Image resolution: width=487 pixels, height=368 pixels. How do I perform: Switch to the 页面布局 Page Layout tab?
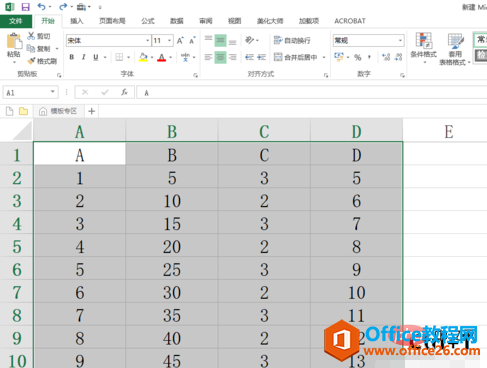112,21
